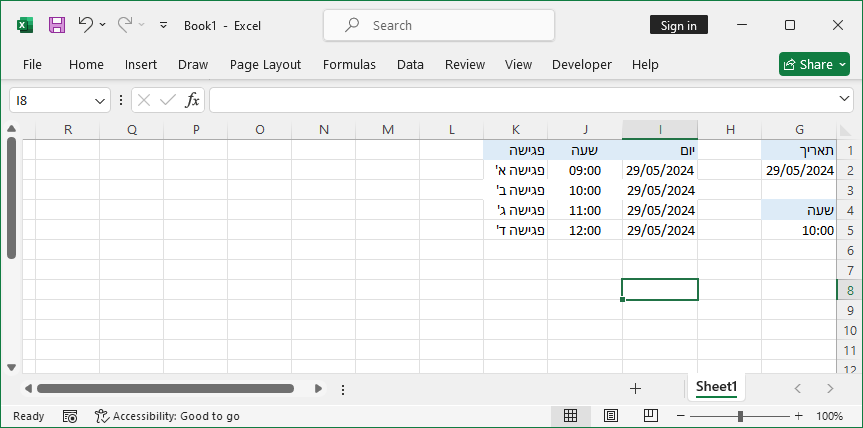Image resolution: width=863 pixels, height=428 pixels.
Task: Open the Name Box dropdown
Action: [x=100, y=100]
